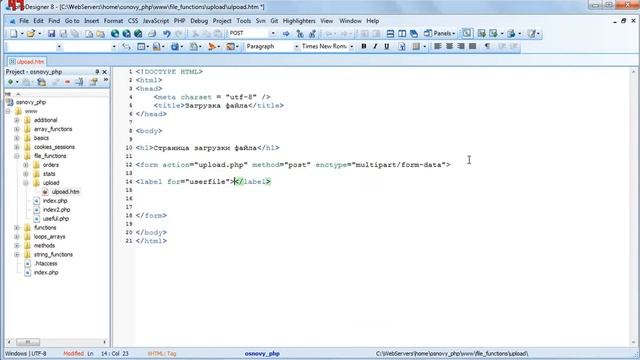Open the JavaScript menu
Image resolution: width=640 pixels, height=360 pixels.
click(156, 21)
